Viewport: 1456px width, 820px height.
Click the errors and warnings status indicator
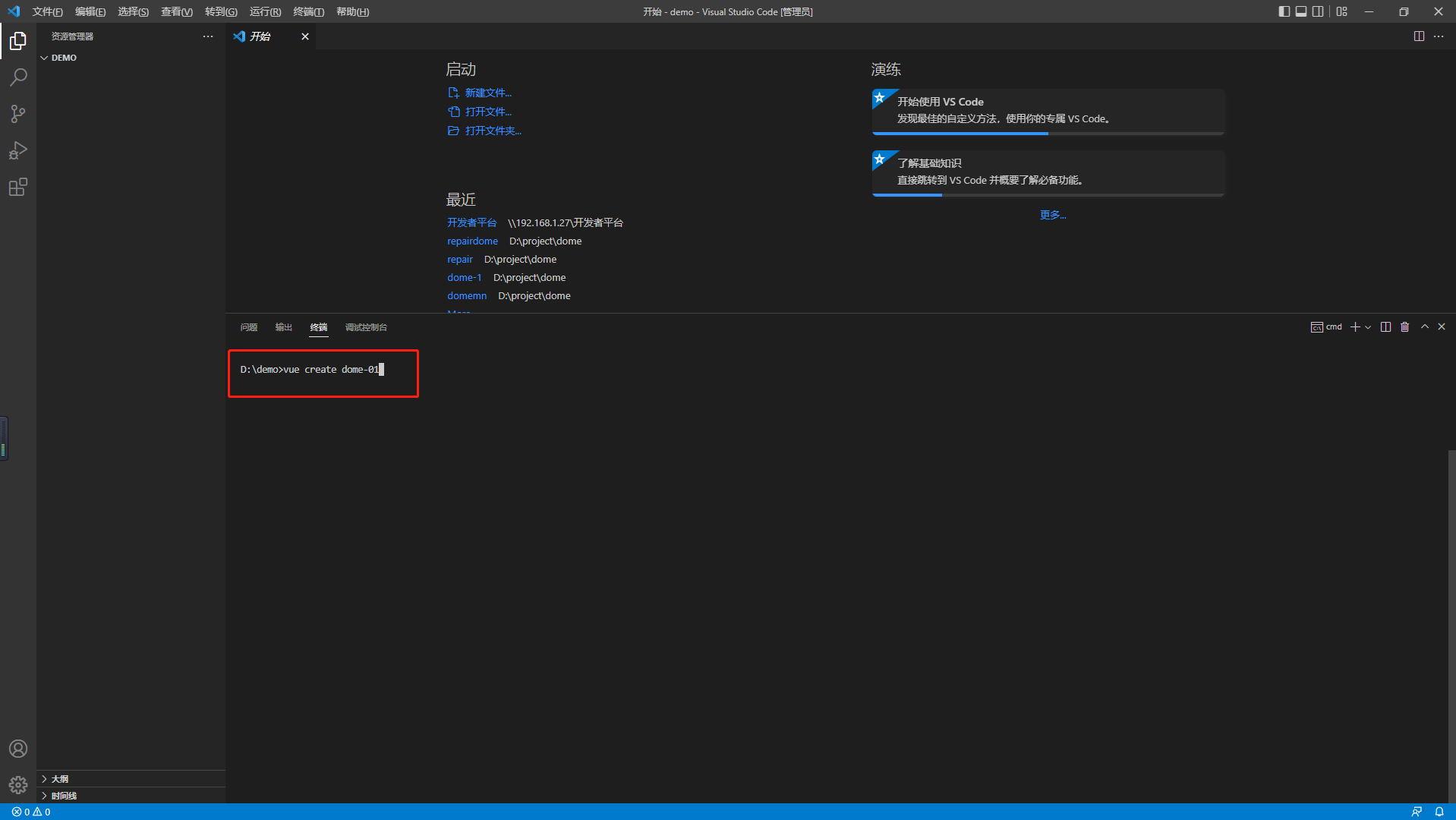pos(31,812)
